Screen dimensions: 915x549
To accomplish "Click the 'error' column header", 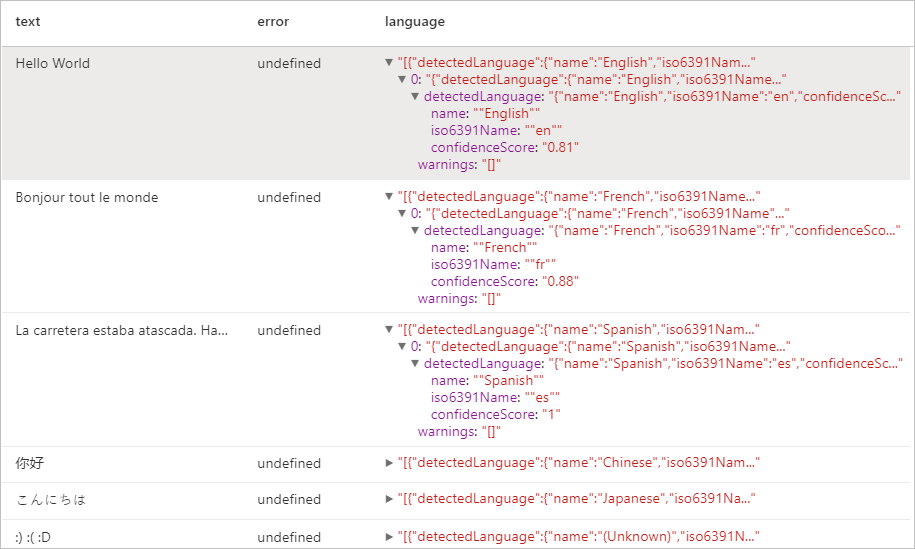I will [273, 21].
